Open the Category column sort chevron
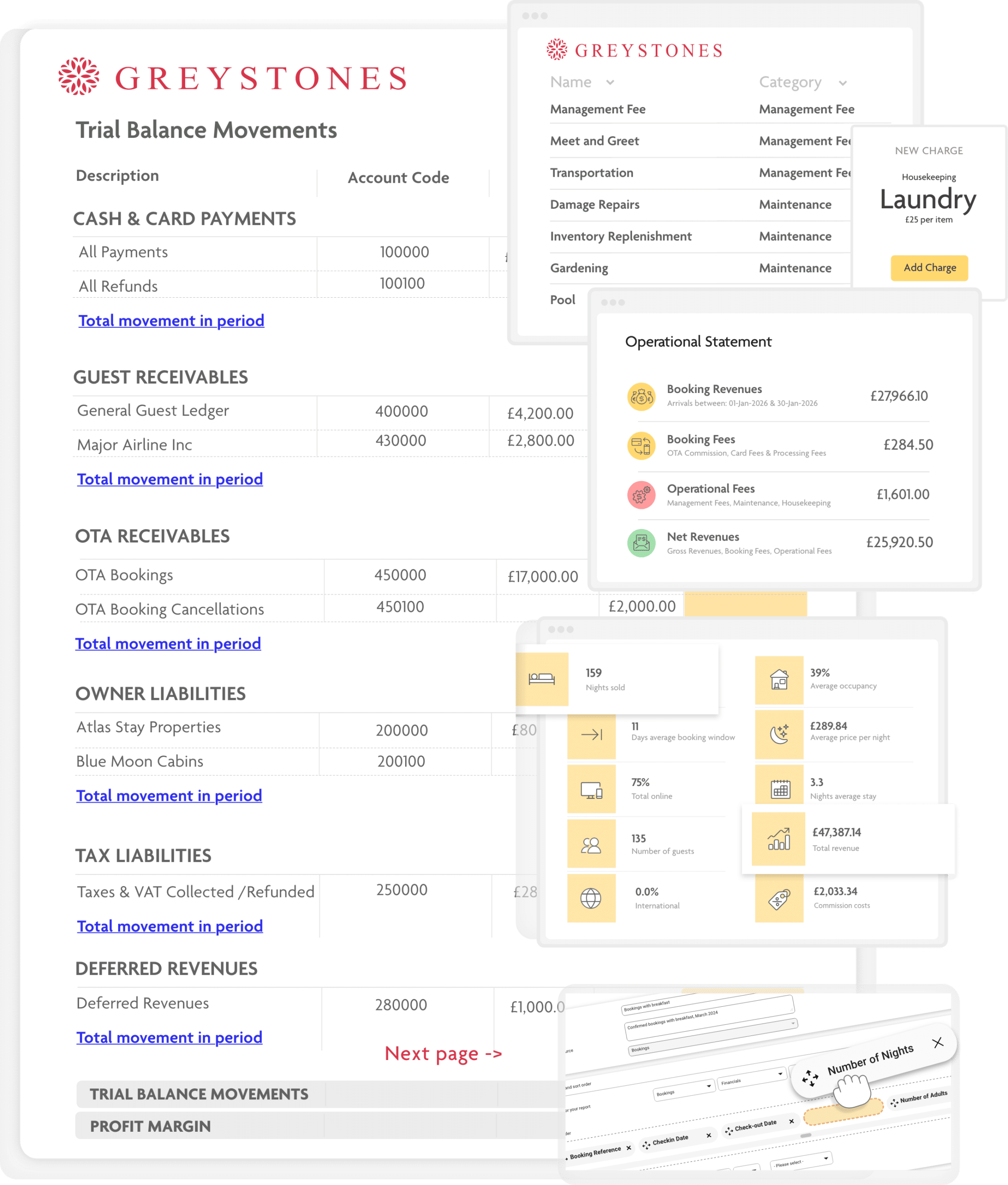This screenshot has height=1185, width=1008. (x=843, y=83)
